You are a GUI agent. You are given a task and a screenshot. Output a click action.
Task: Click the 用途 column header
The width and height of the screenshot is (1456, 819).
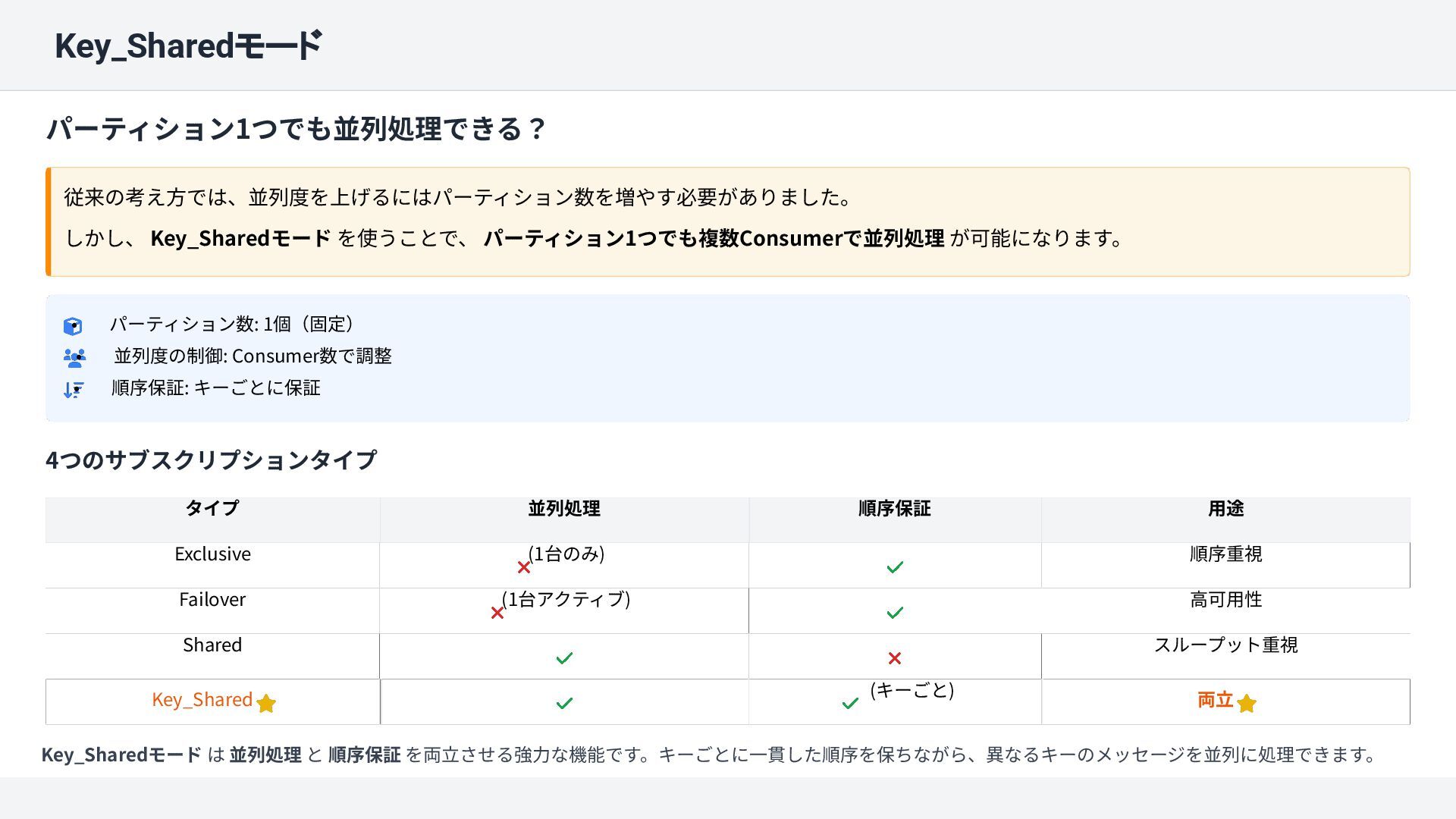click(x=1225, y=508)
